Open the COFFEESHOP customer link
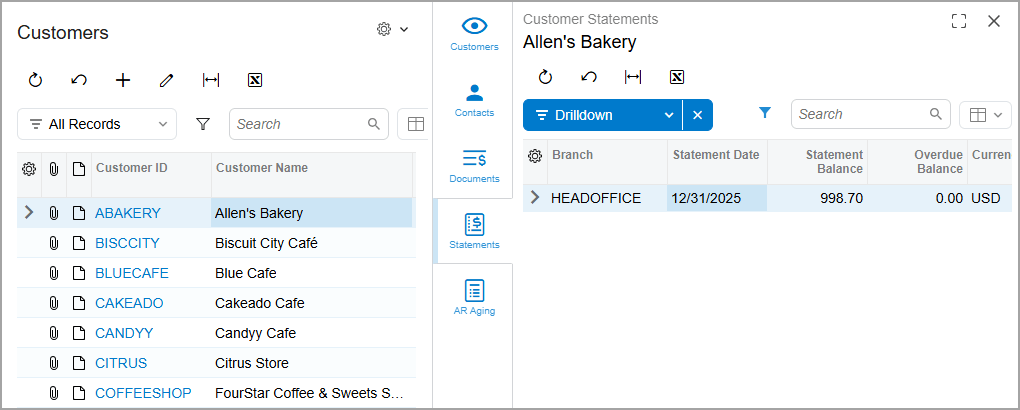The width and height of the screenshot is (1020, 410). pos(143,393)
